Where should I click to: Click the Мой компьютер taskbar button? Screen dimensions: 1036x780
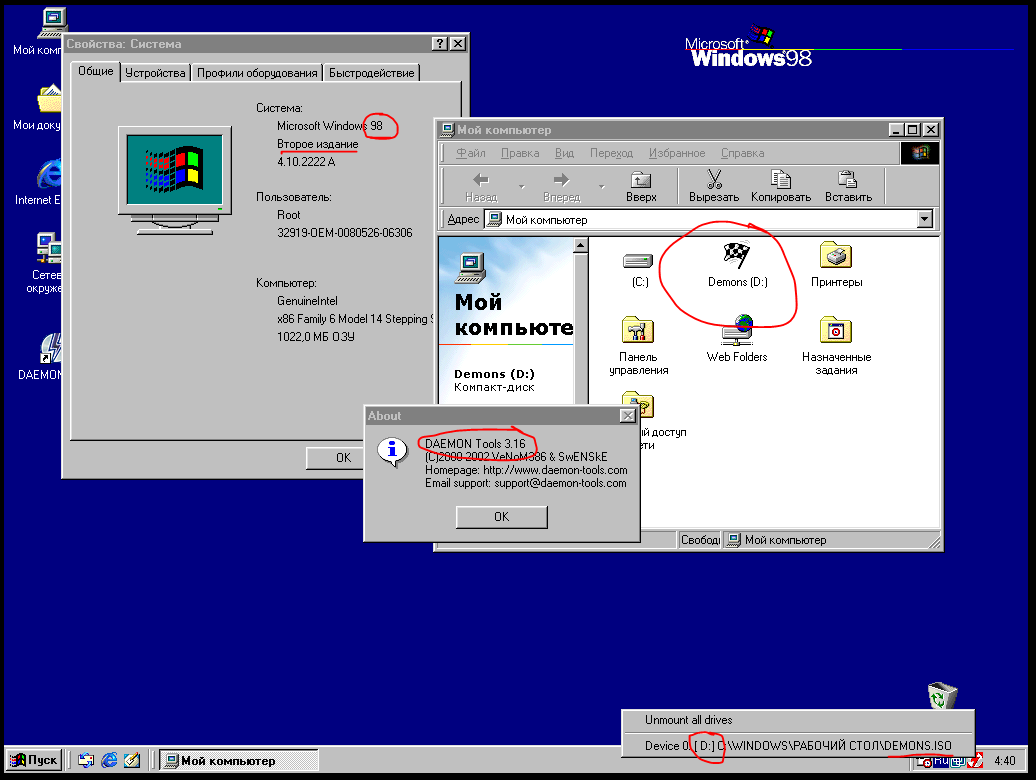click(x=238, y=761)
